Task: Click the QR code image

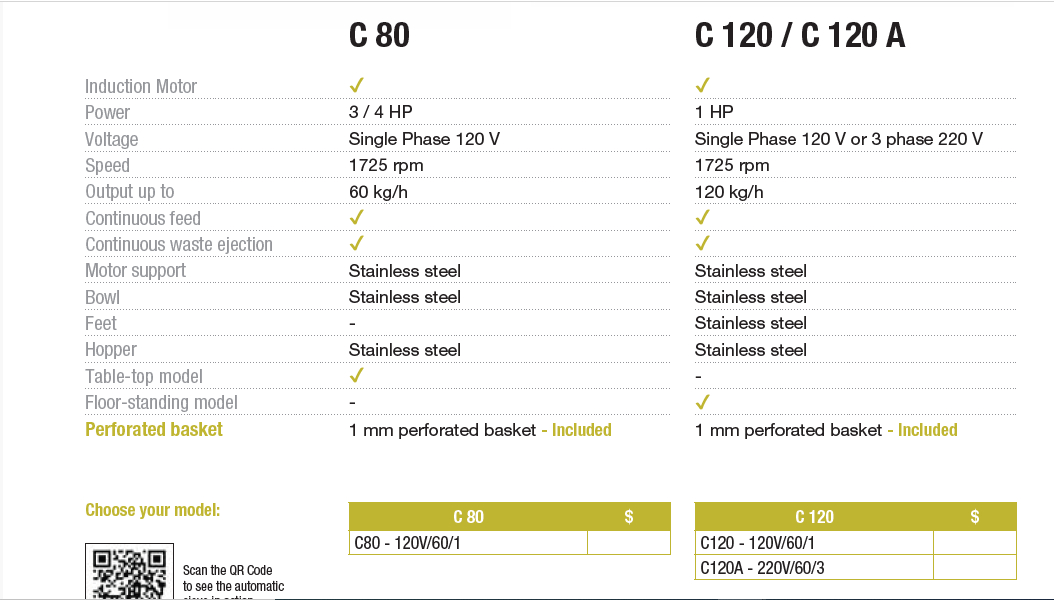Action: pos(128,573)
